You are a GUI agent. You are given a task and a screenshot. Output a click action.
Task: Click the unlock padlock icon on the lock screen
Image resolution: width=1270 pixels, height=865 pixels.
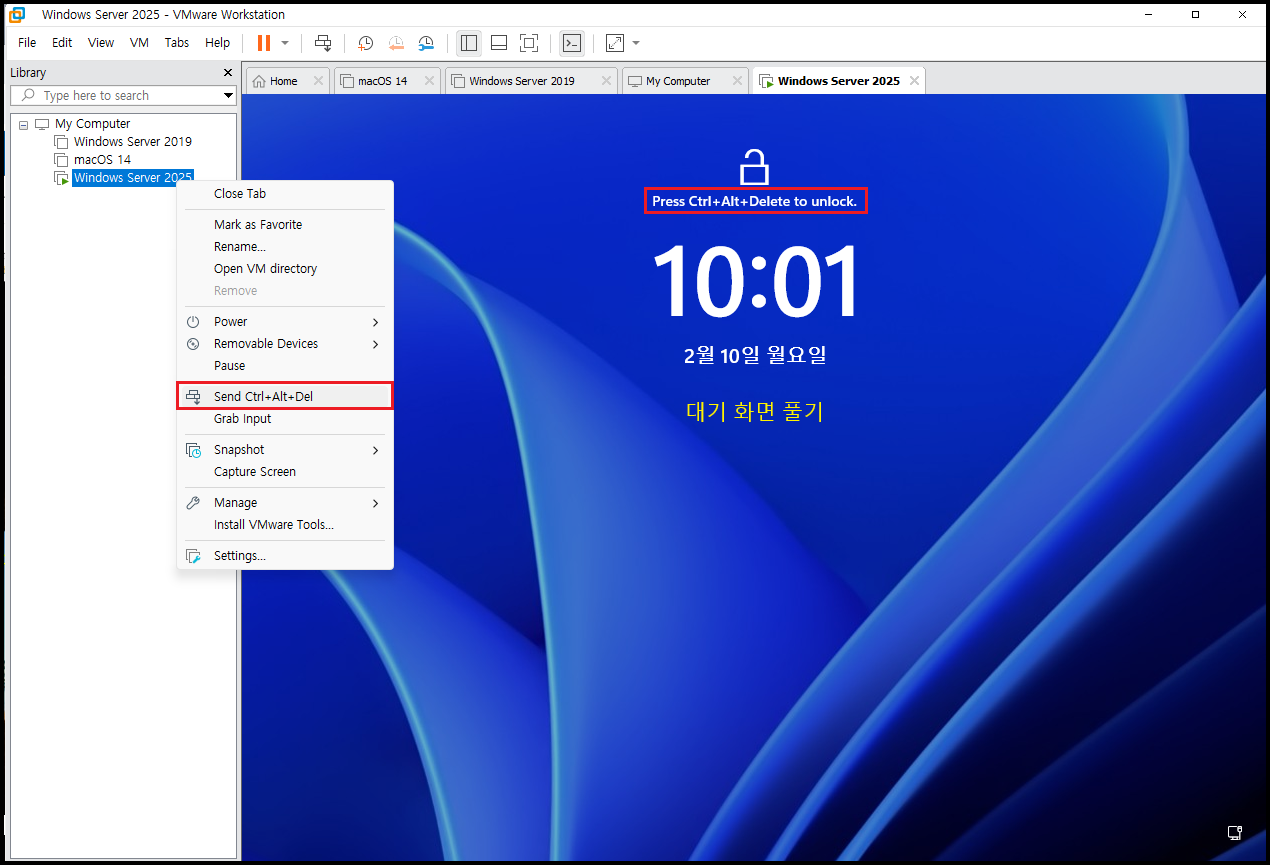[x=754, y=166]
